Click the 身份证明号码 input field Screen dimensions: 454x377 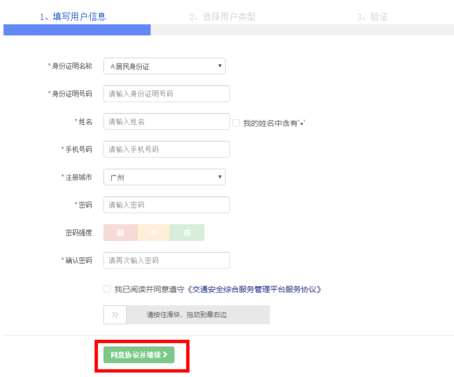(x=166, y=94)
